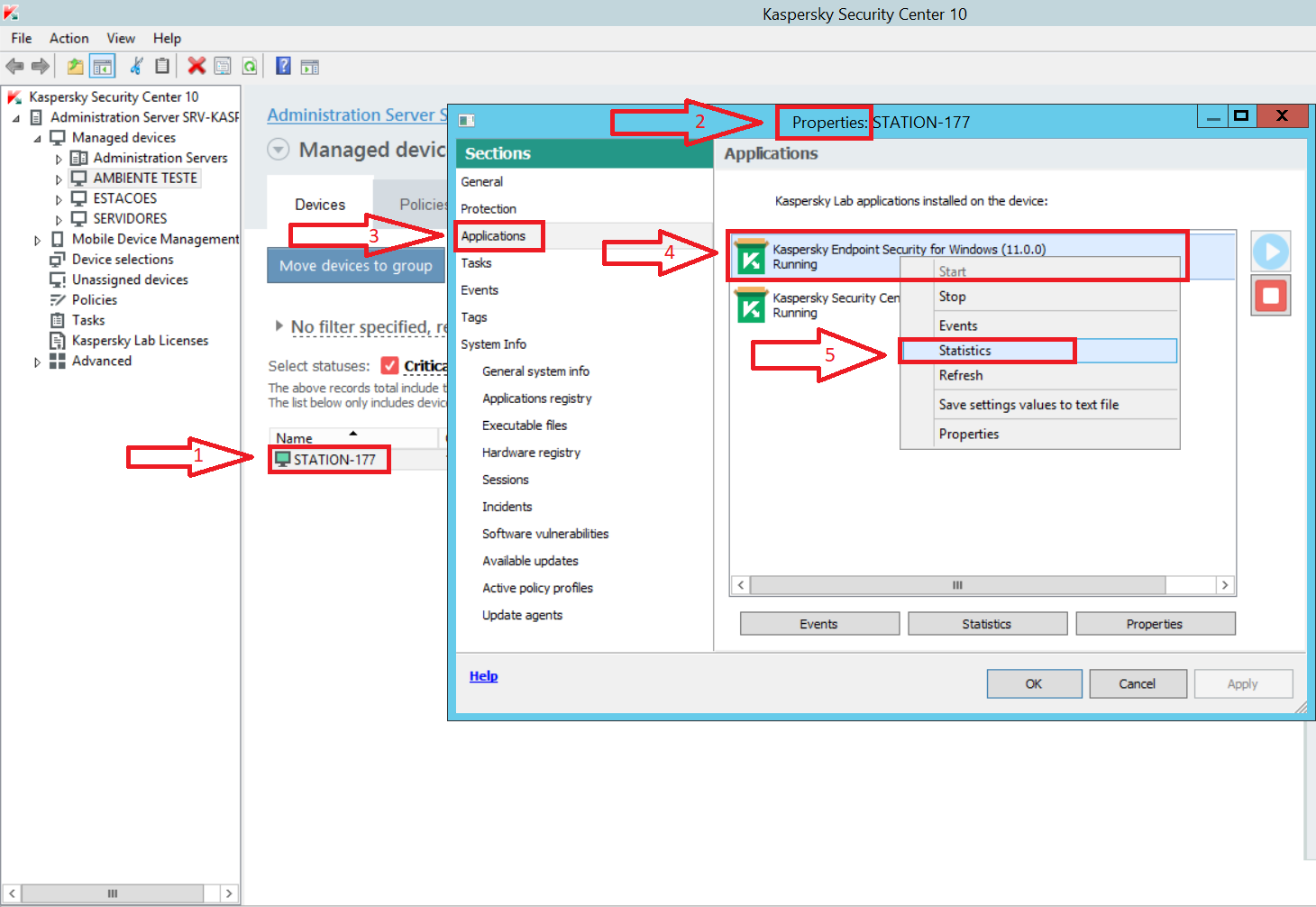Image resolution: width=1316 pixels, height=907 pixels.
Task: Click the Device selections node icon
Action: click(58, 259)
